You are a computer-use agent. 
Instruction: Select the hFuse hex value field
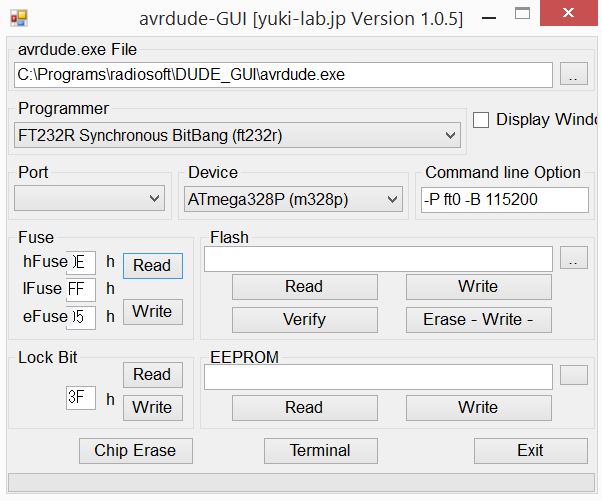click(81, 263)
